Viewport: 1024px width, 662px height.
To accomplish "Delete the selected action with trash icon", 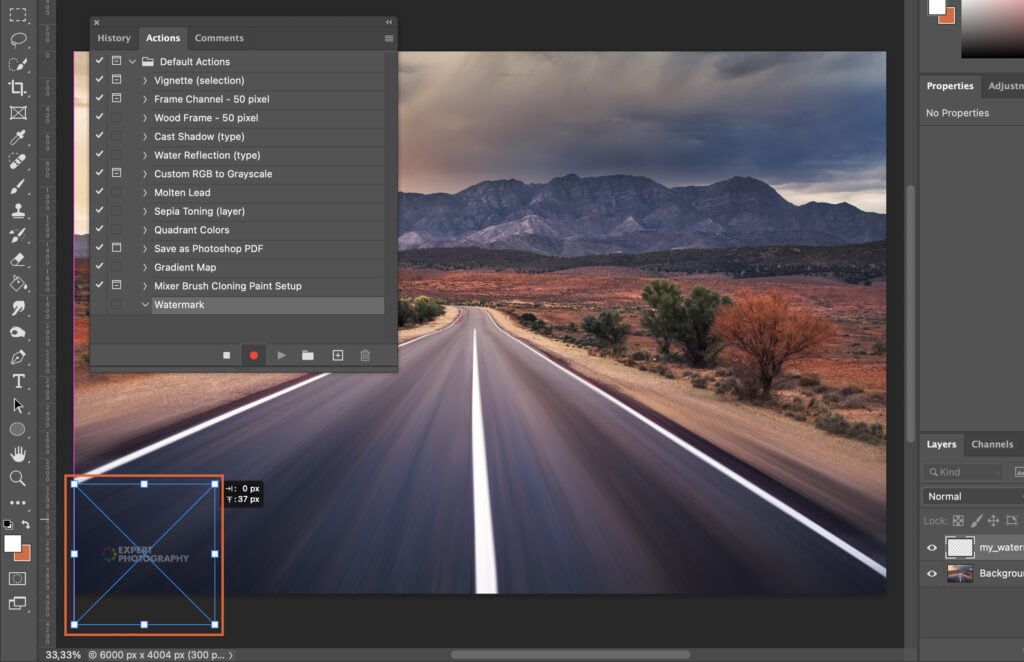I will [x=365, y=355].
